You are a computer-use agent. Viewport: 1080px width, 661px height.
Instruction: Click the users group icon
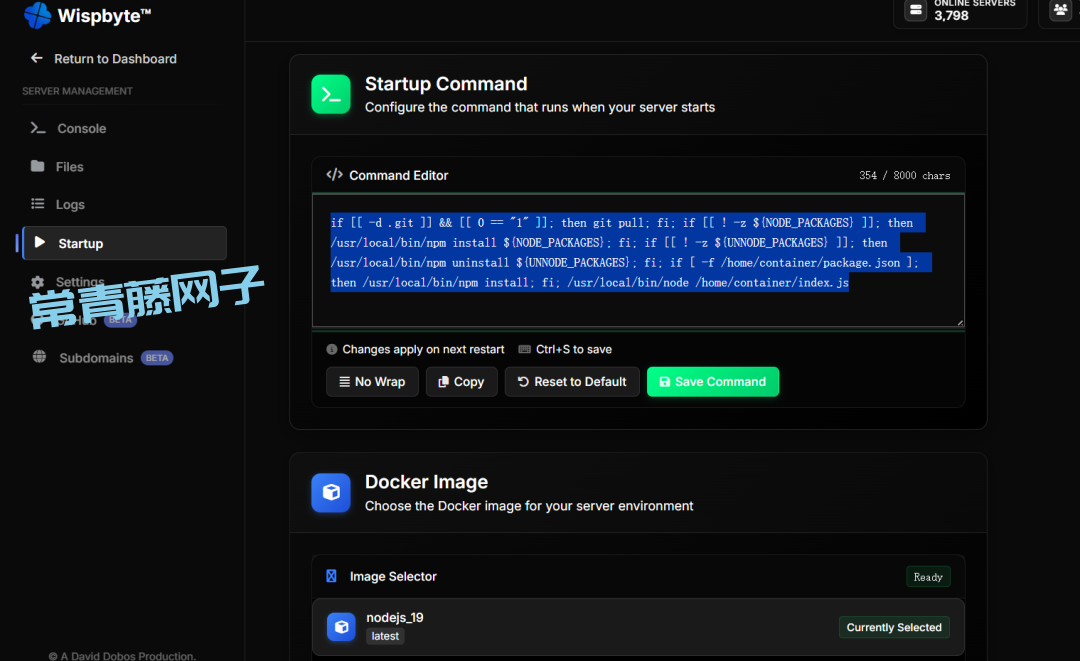pyautogui.click(x=1060, y=11)
